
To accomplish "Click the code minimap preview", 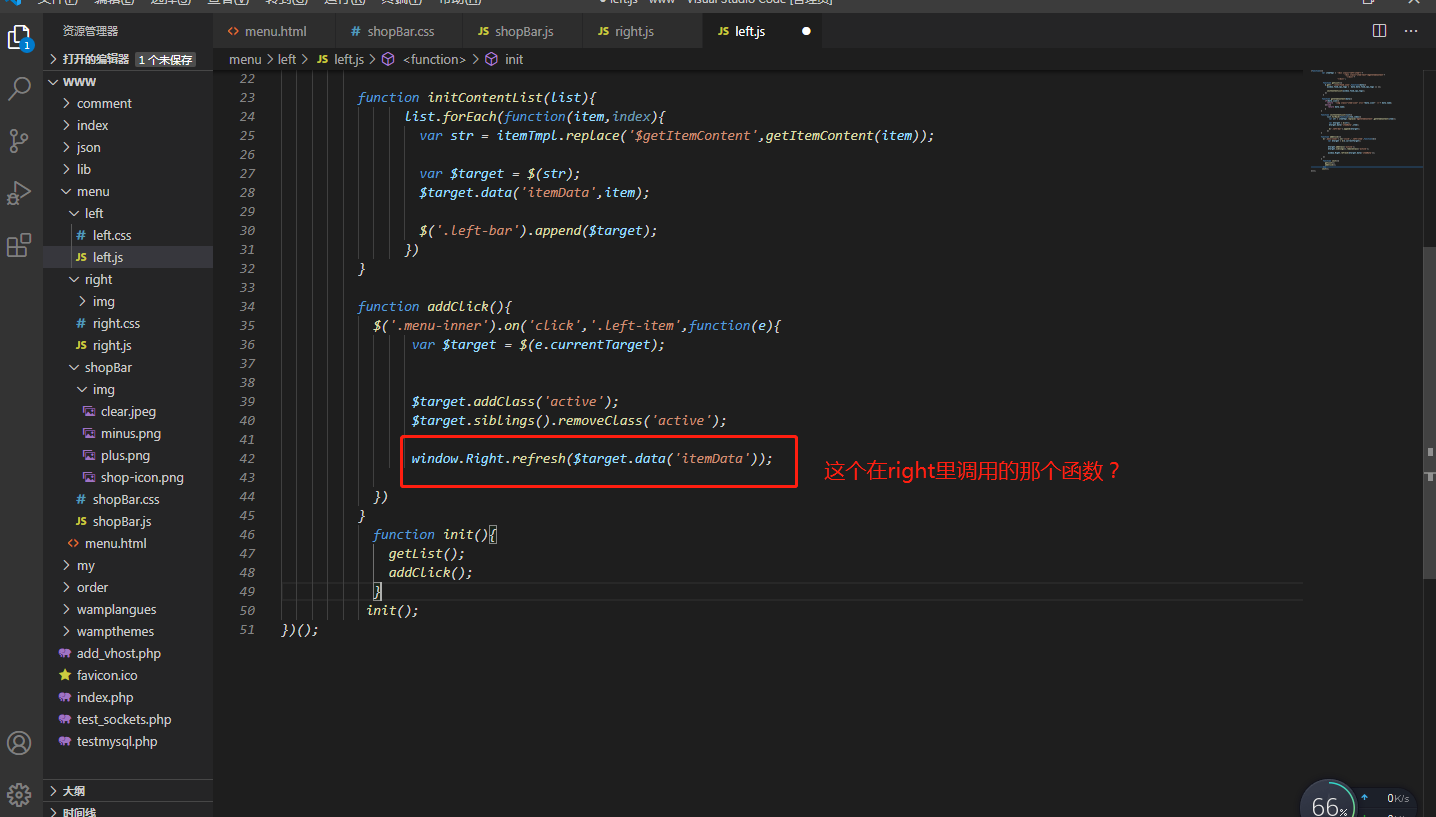I will tap(1366, 120).
